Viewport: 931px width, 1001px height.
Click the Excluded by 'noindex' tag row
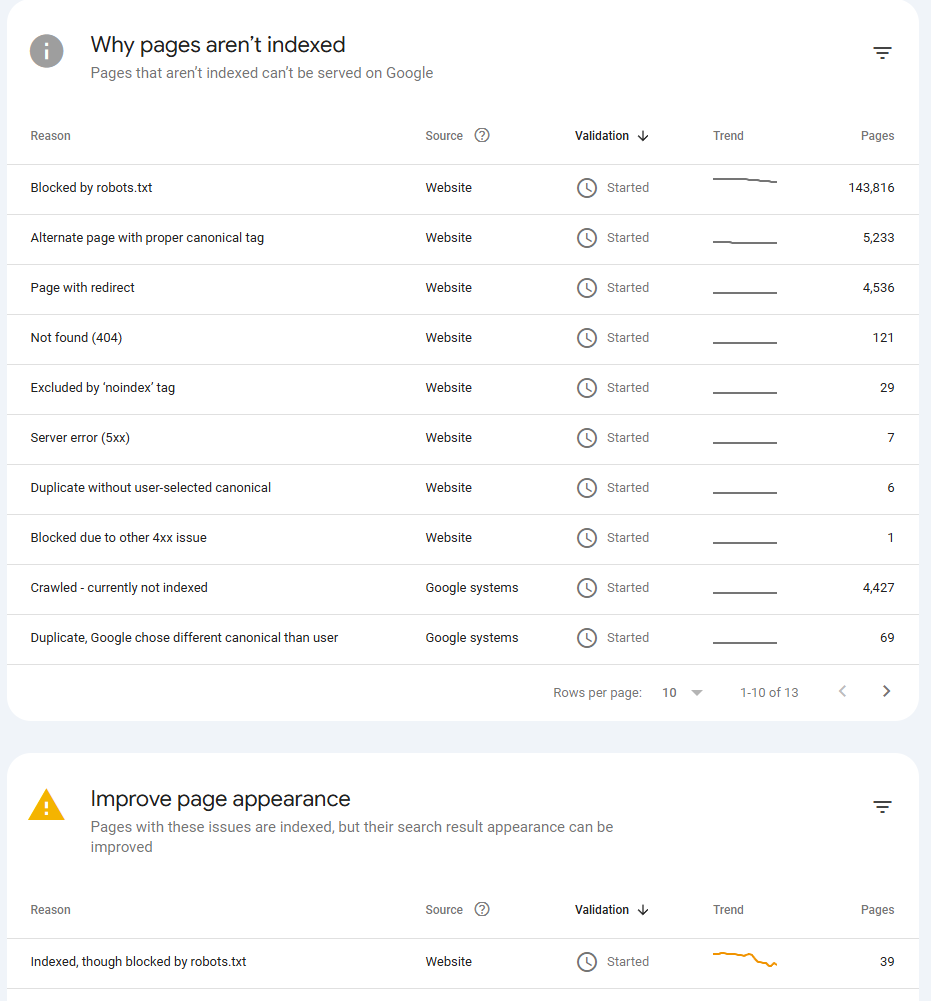coord(103,388)
